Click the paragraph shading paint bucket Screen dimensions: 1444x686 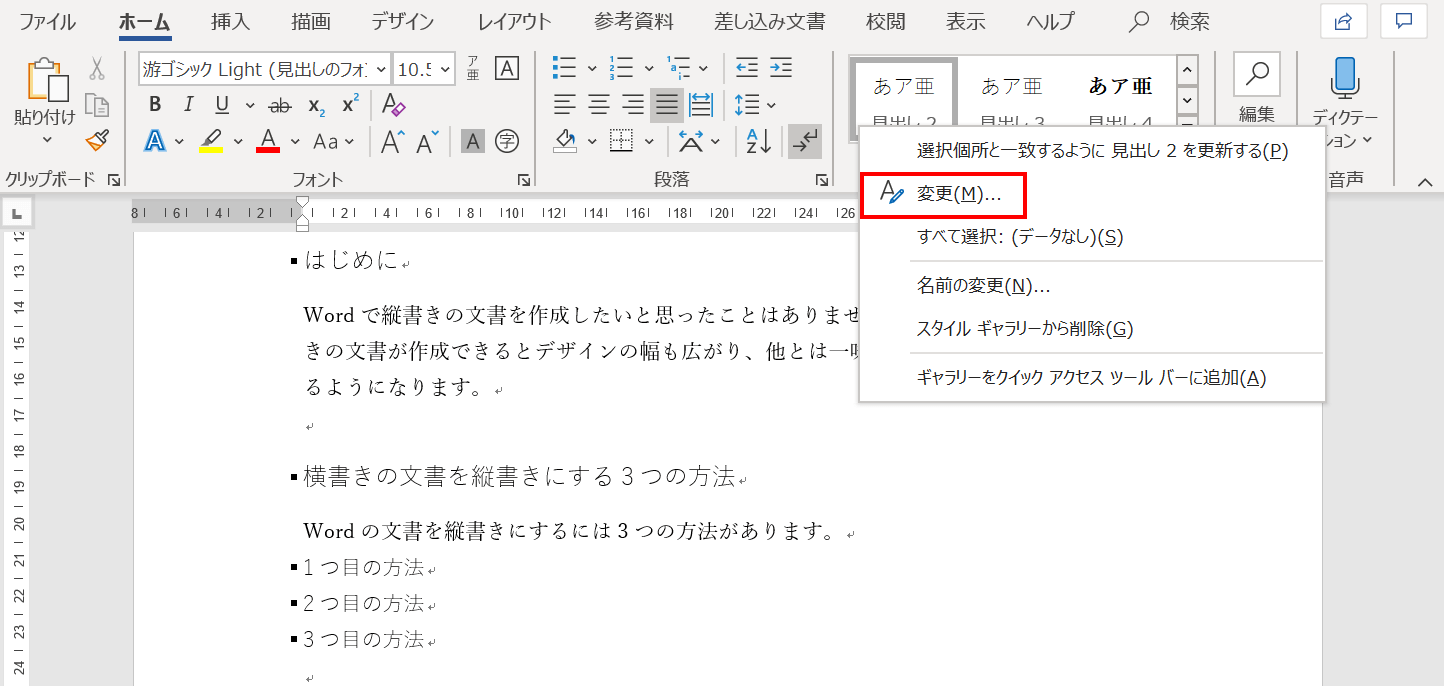[x=566, y=141]
